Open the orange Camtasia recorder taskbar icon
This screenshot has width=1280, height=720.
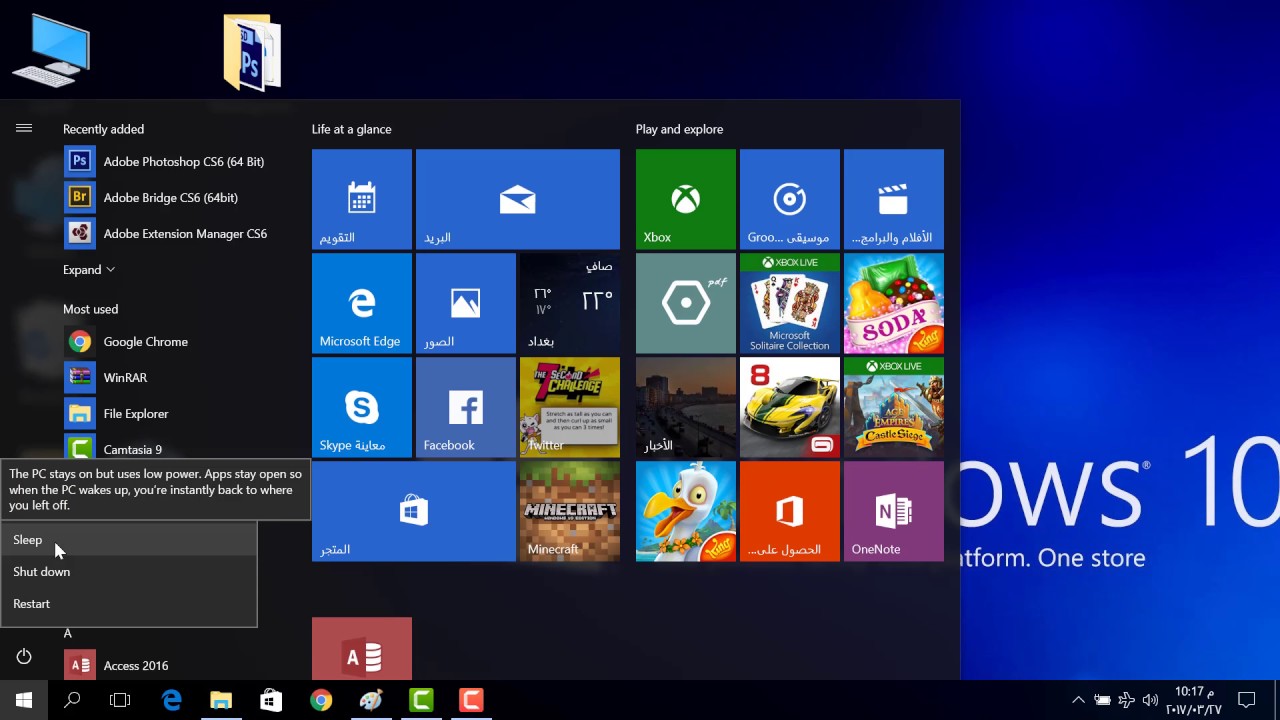tap(471, 700)
